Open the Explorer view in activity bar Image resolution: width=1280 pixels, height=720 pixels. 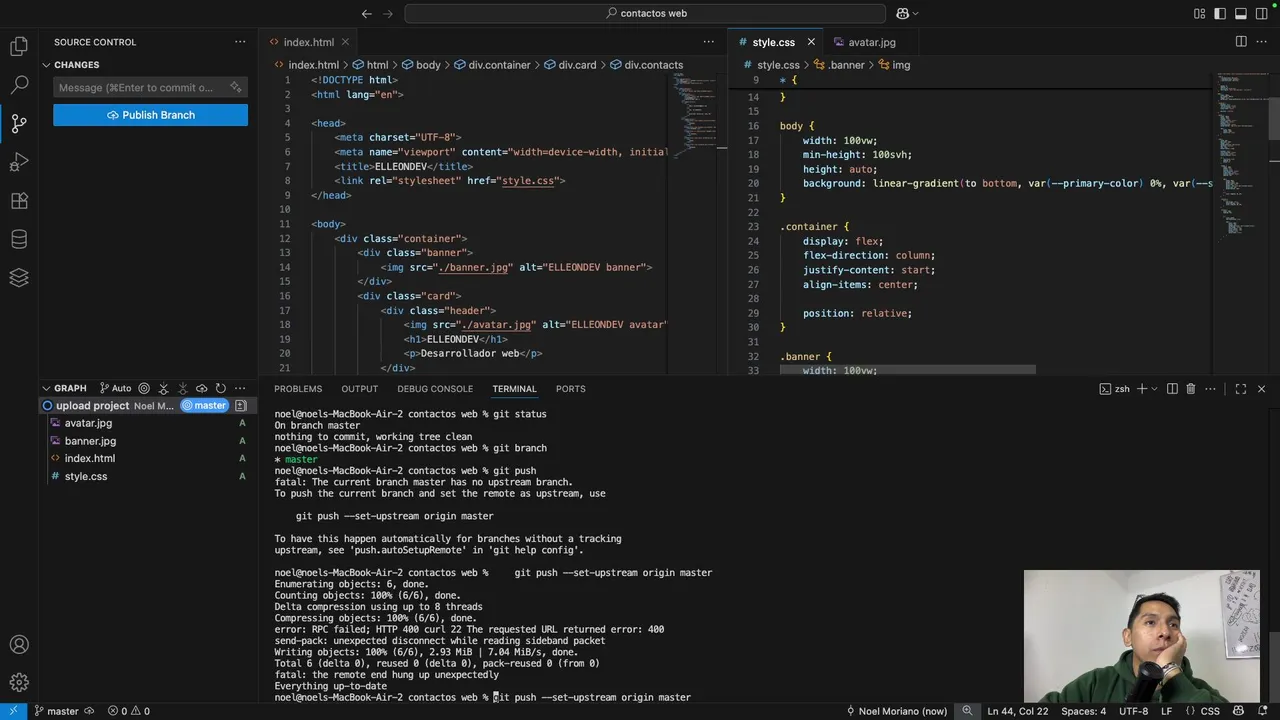click(x=19, y=46)
